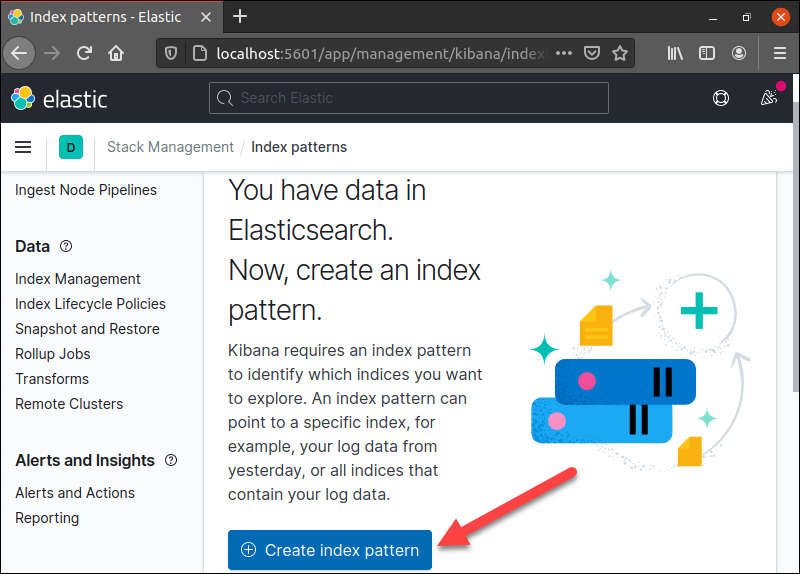Select the Index patterns - Elastic tab

tap(111, 17)
